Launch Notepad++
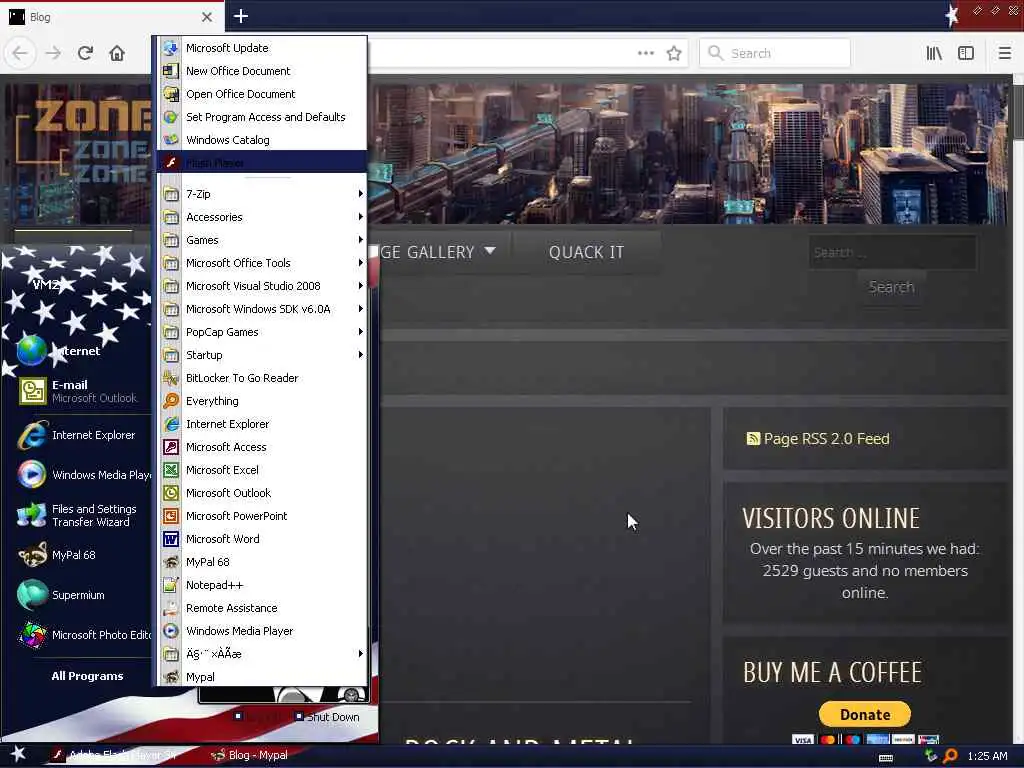This screenshot has height=768, width=1024. (262, 585)
